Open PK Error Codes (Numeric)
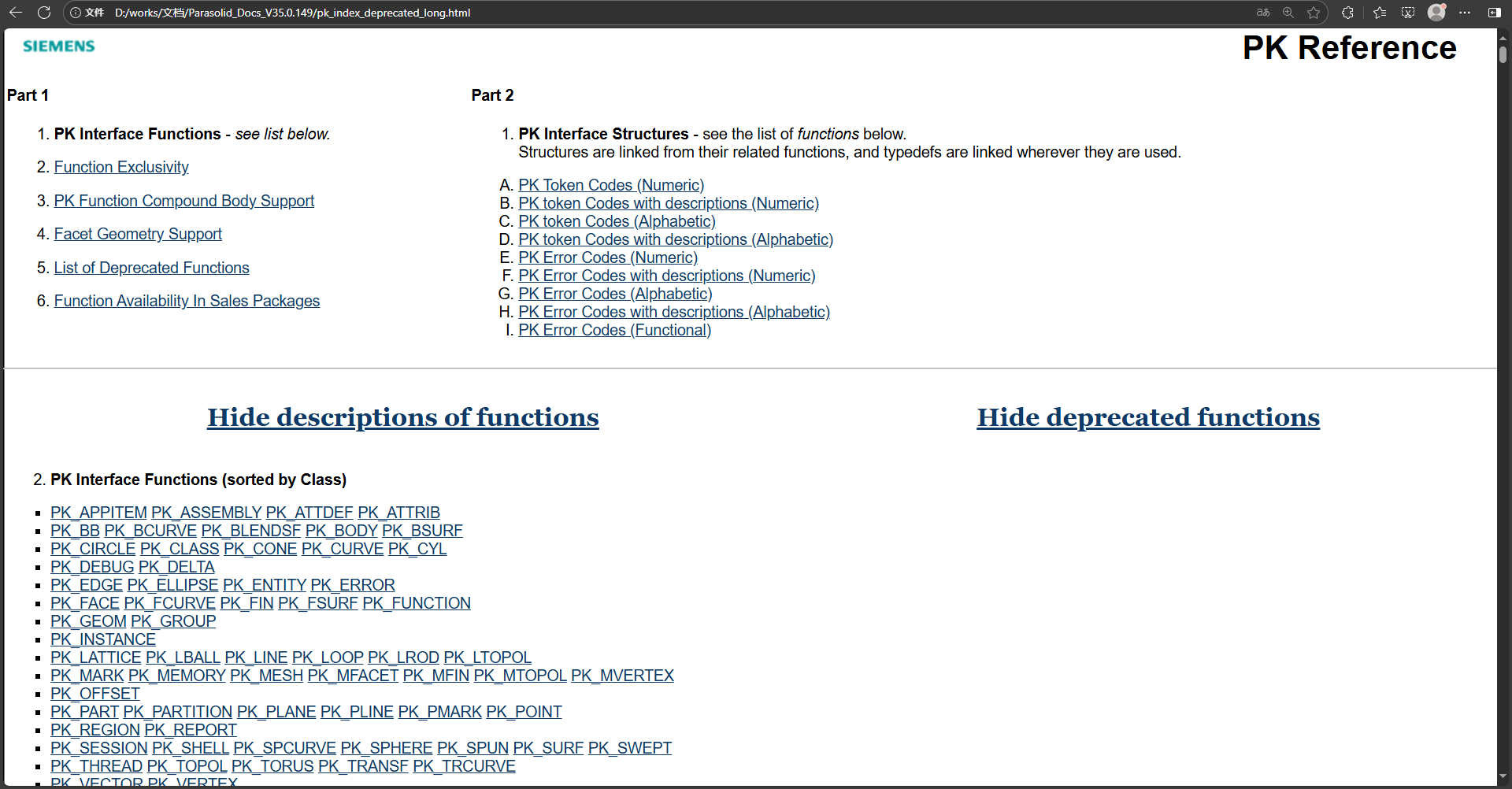 [x=608, y=257]
